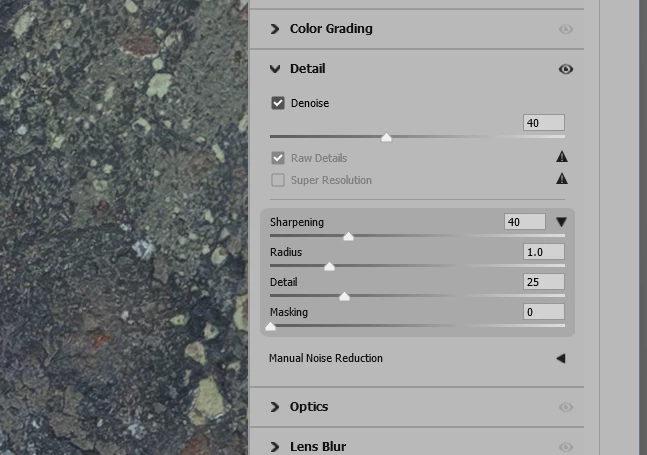Screen dimensions: 647x455
Task: Expand the Optics panel
Action: pos(275,407)
